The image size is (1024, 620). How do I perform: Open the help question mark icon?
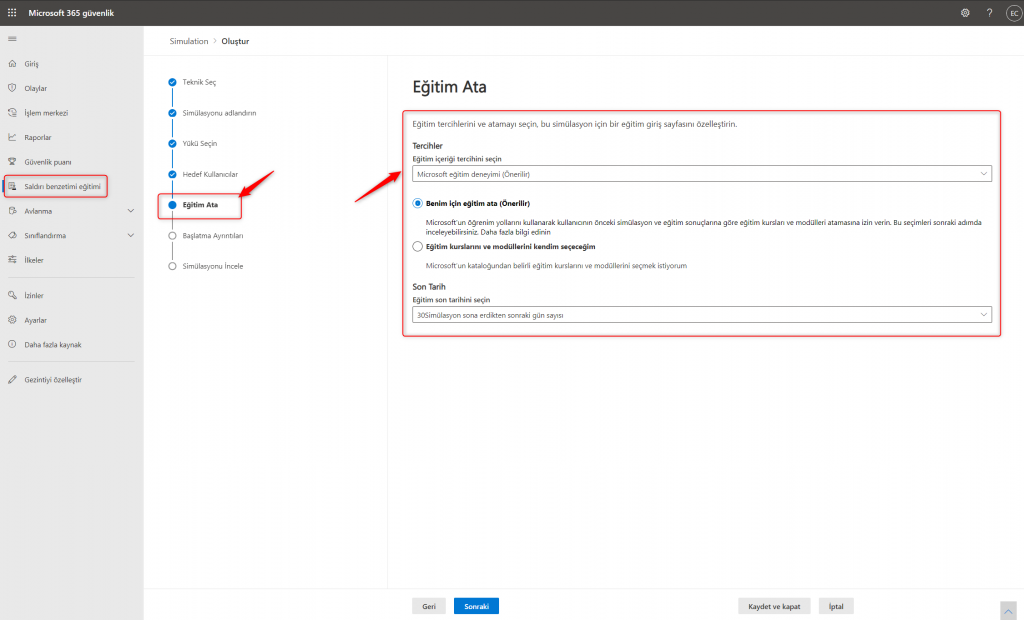[x=989, y=13]
